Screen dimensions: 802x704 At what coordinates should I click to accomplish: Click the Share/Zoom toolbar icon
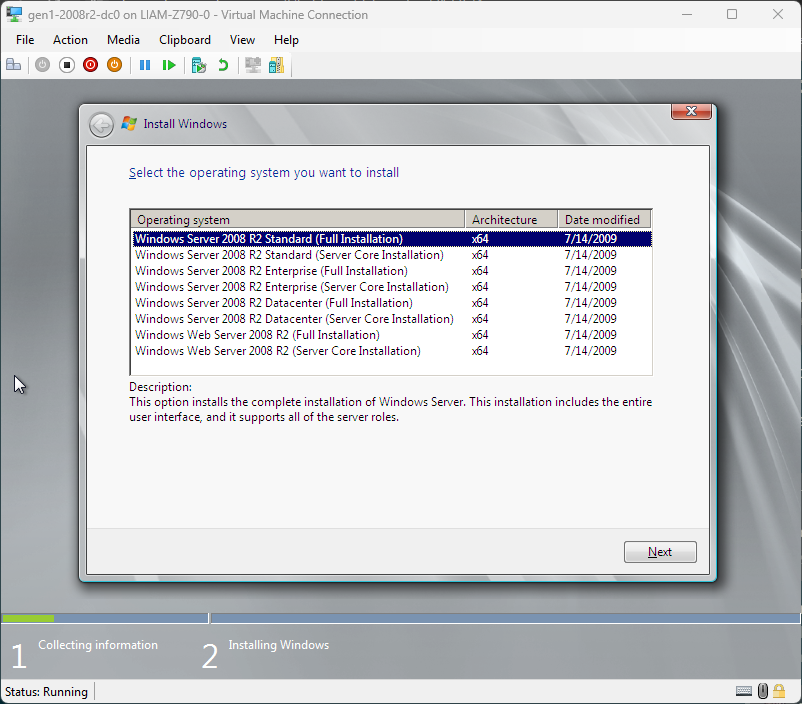point(276,65)
